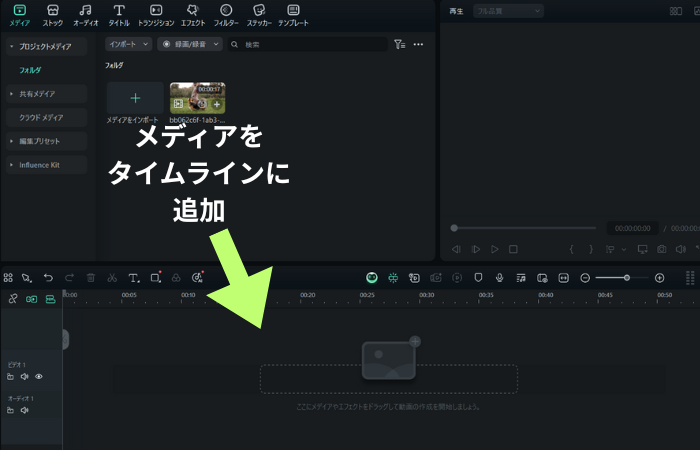
Task: Click the Crop rectangle tool icon
Action: (x=155, y=277)
